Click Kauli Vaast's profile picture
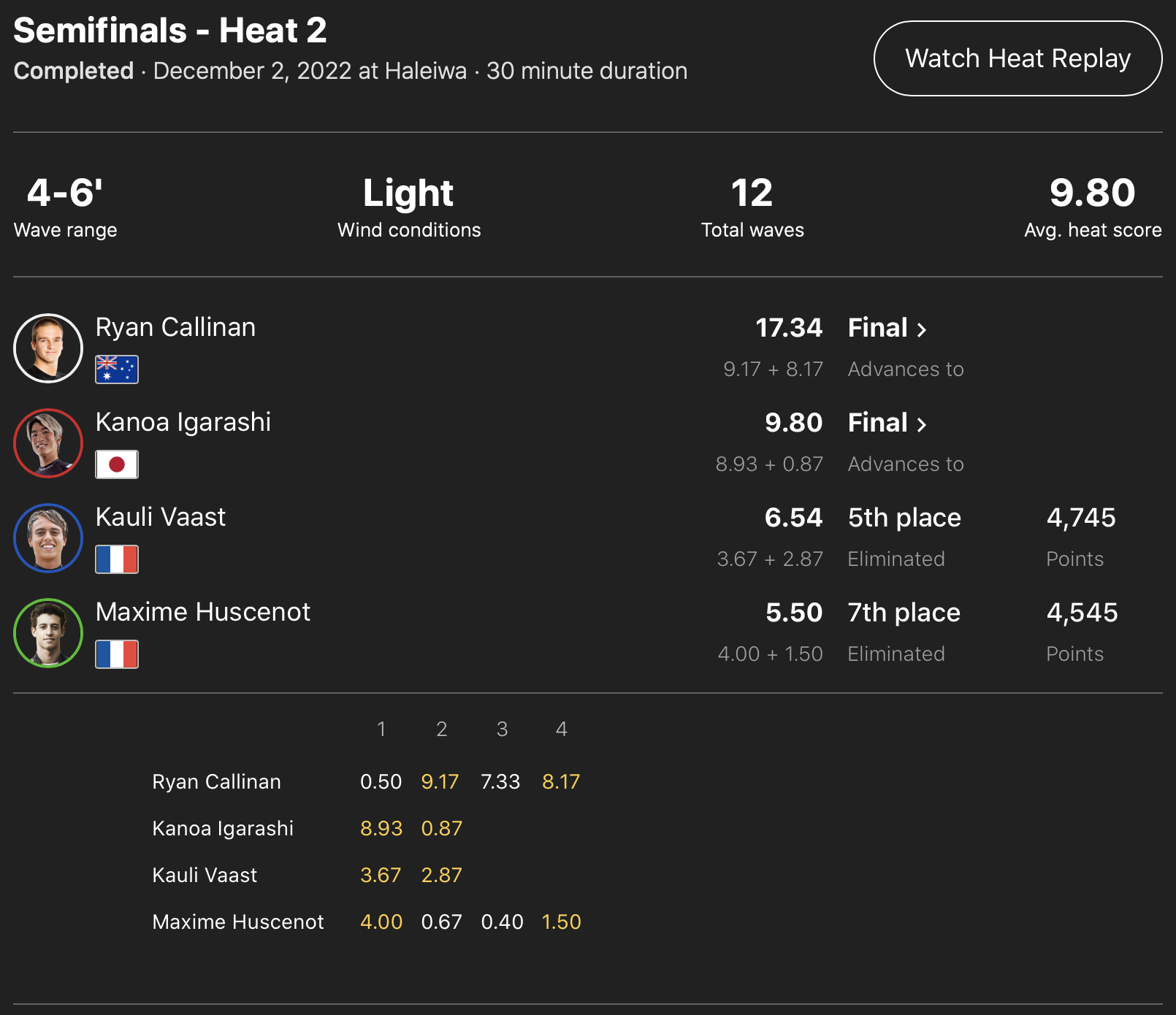 pyautogui.click(x=48, y=538)
